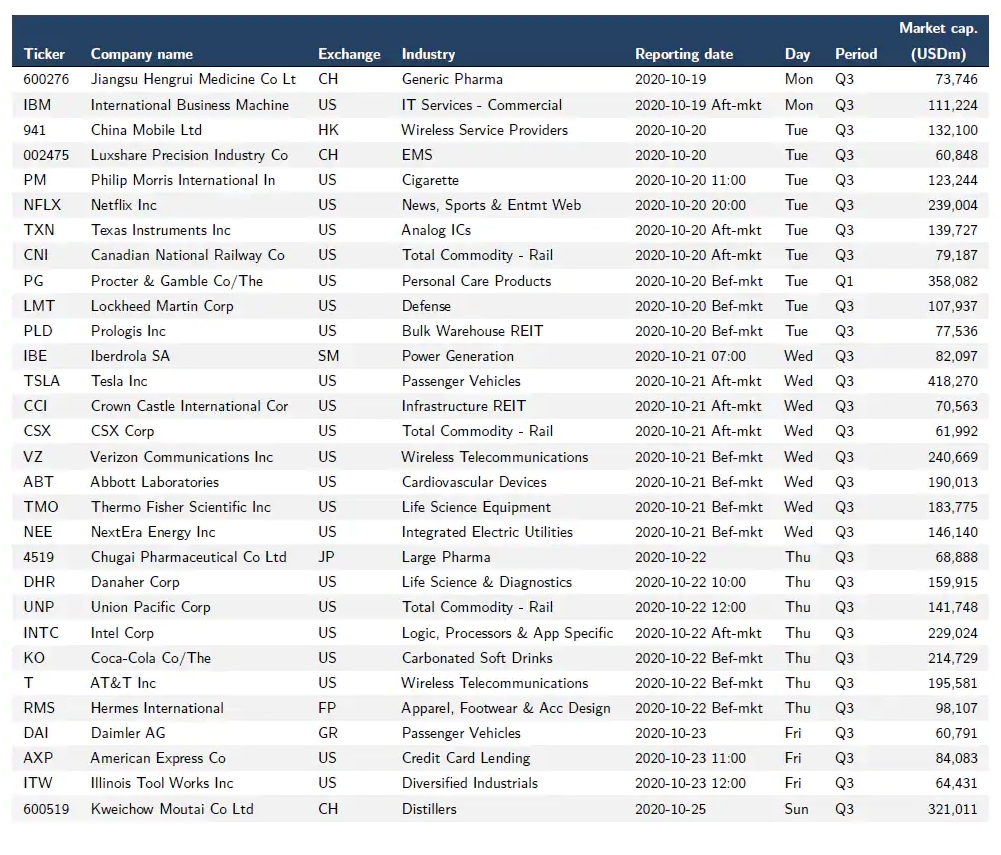
Task: Click Intel Corp company name
Action: pos(123,633)
